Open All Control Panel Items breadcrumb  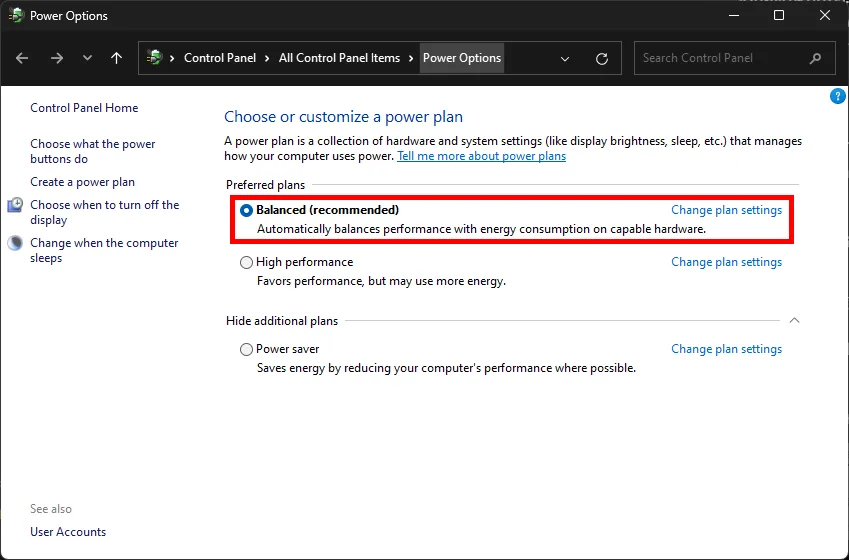point(339,58)
